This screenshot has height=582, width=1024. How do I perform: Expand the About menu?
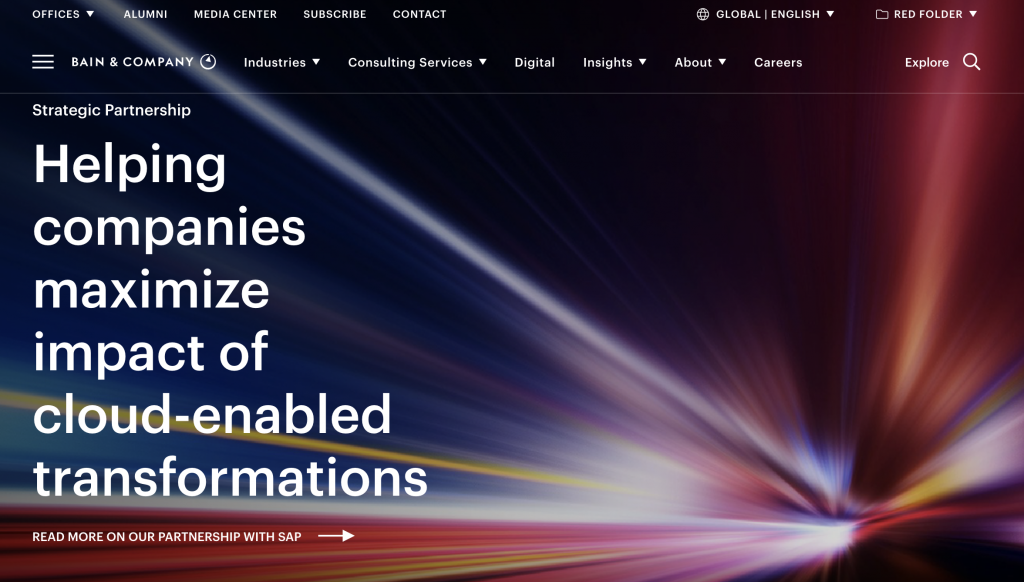700,62
